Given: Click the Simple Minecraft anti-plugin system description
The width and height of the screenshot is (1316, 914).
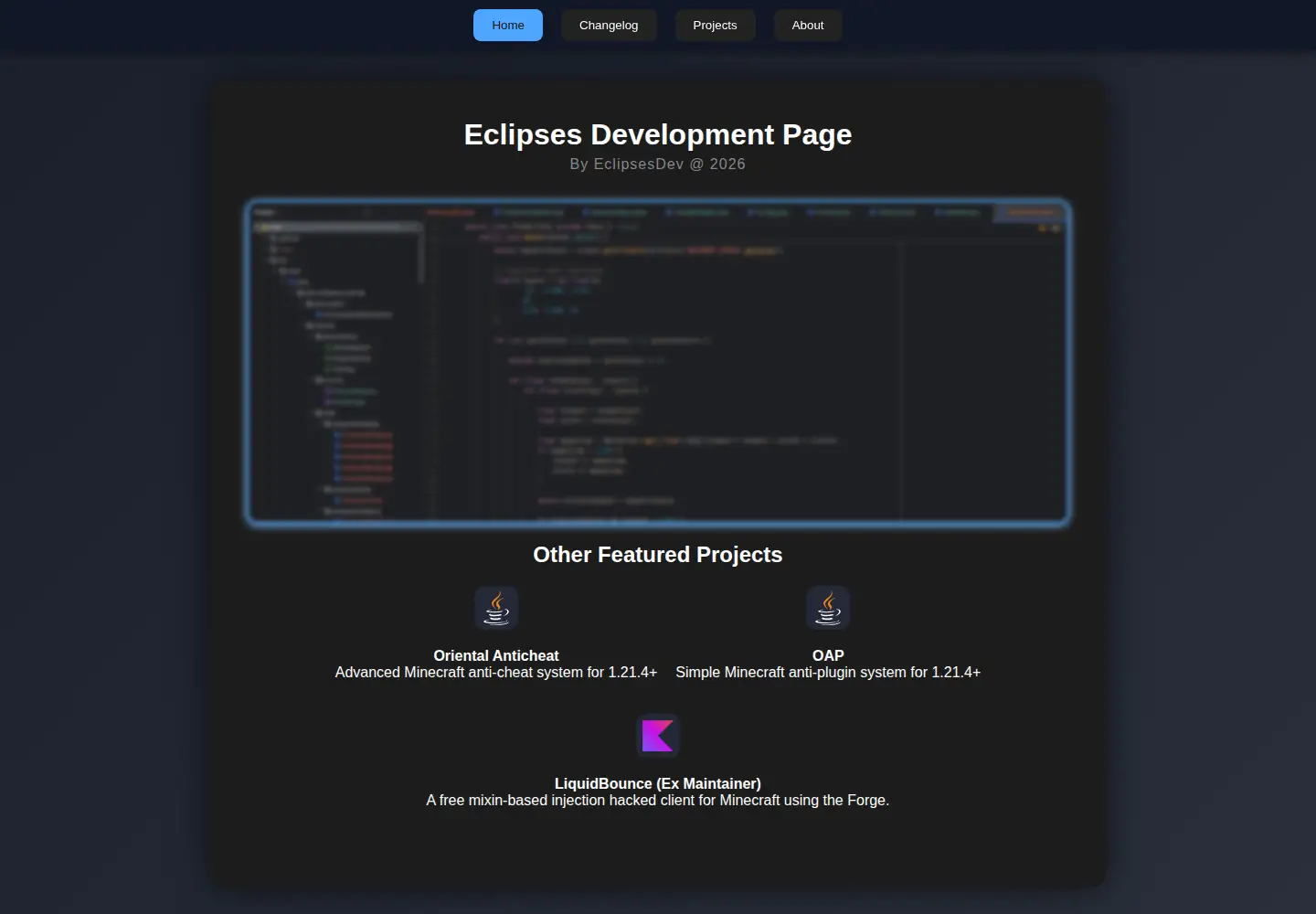Looking at the screenshot, I should (x=828, y=673).
